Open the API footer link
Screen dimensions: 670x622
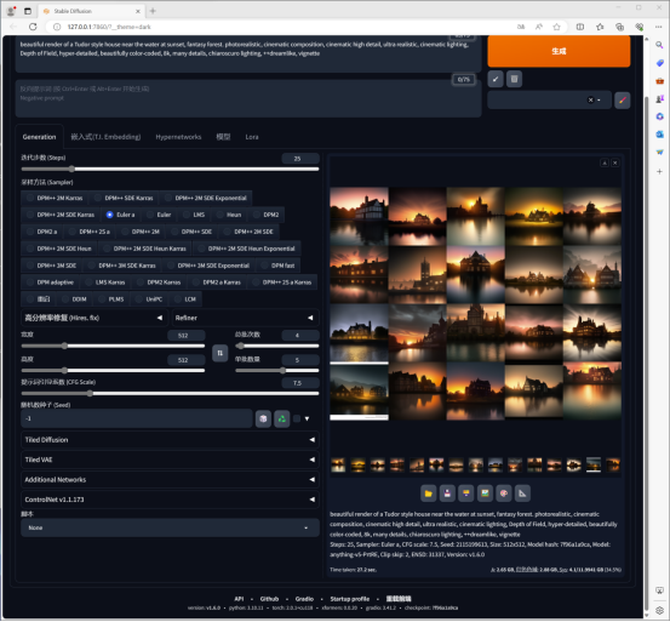(239, 599)
